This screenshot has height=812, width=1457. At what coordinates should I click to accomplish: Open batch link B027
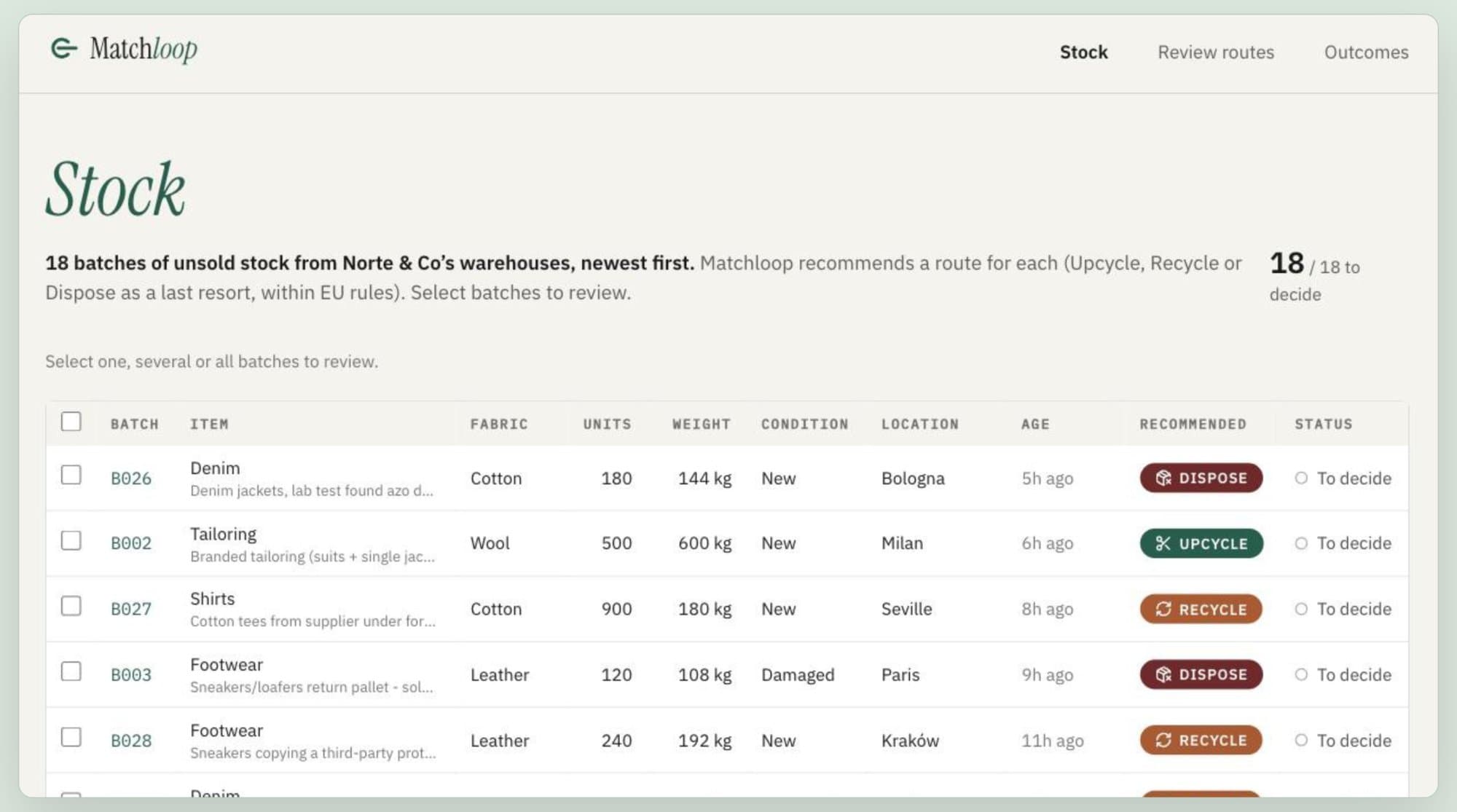pos(131,609)
